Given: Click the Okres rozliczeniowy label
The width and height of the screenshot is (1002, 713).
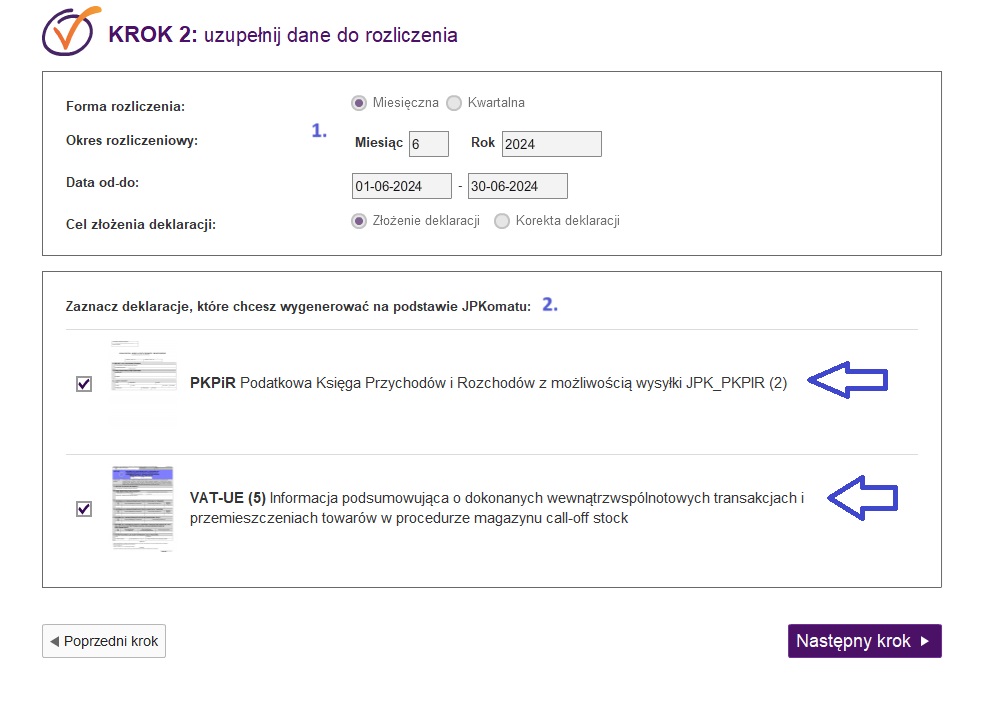Looking at the screenshot, I should point(132,141).
